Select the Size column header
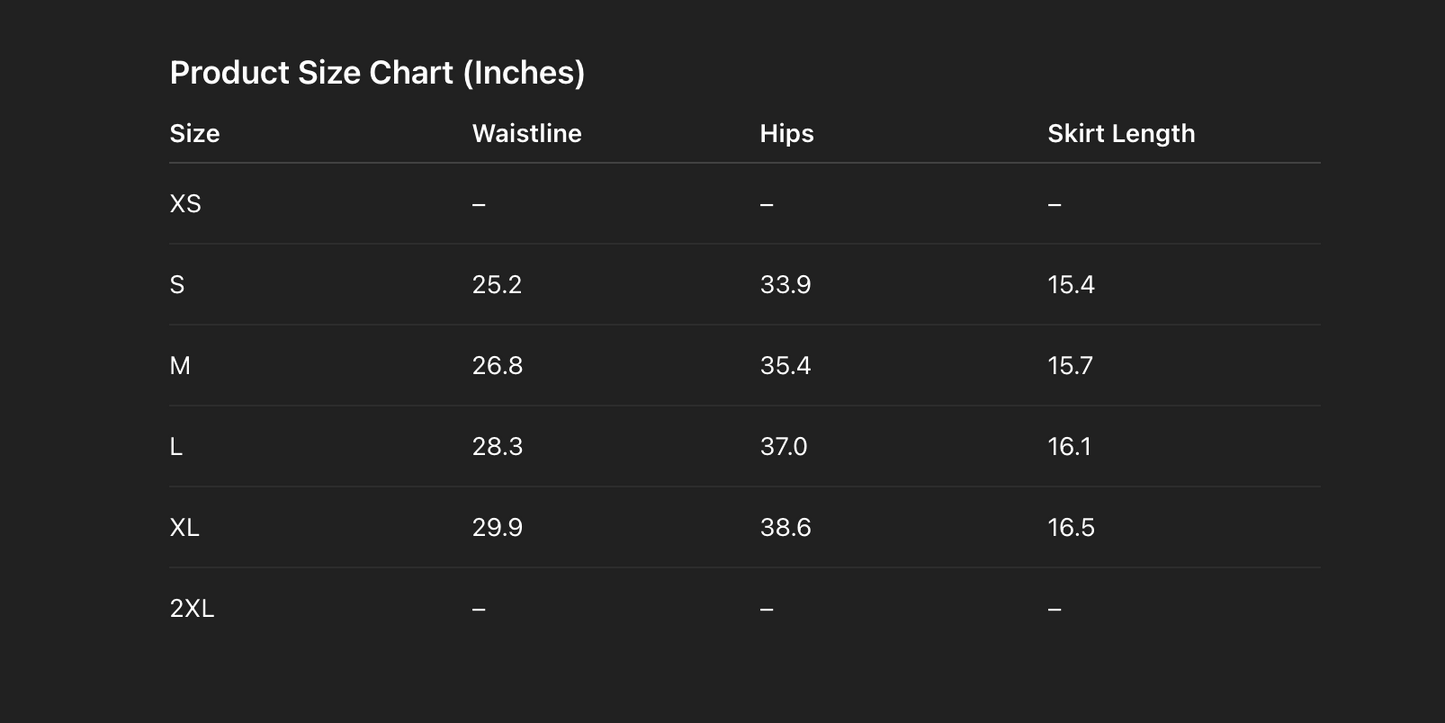The image size is (1445, 723). pos(195,134)
